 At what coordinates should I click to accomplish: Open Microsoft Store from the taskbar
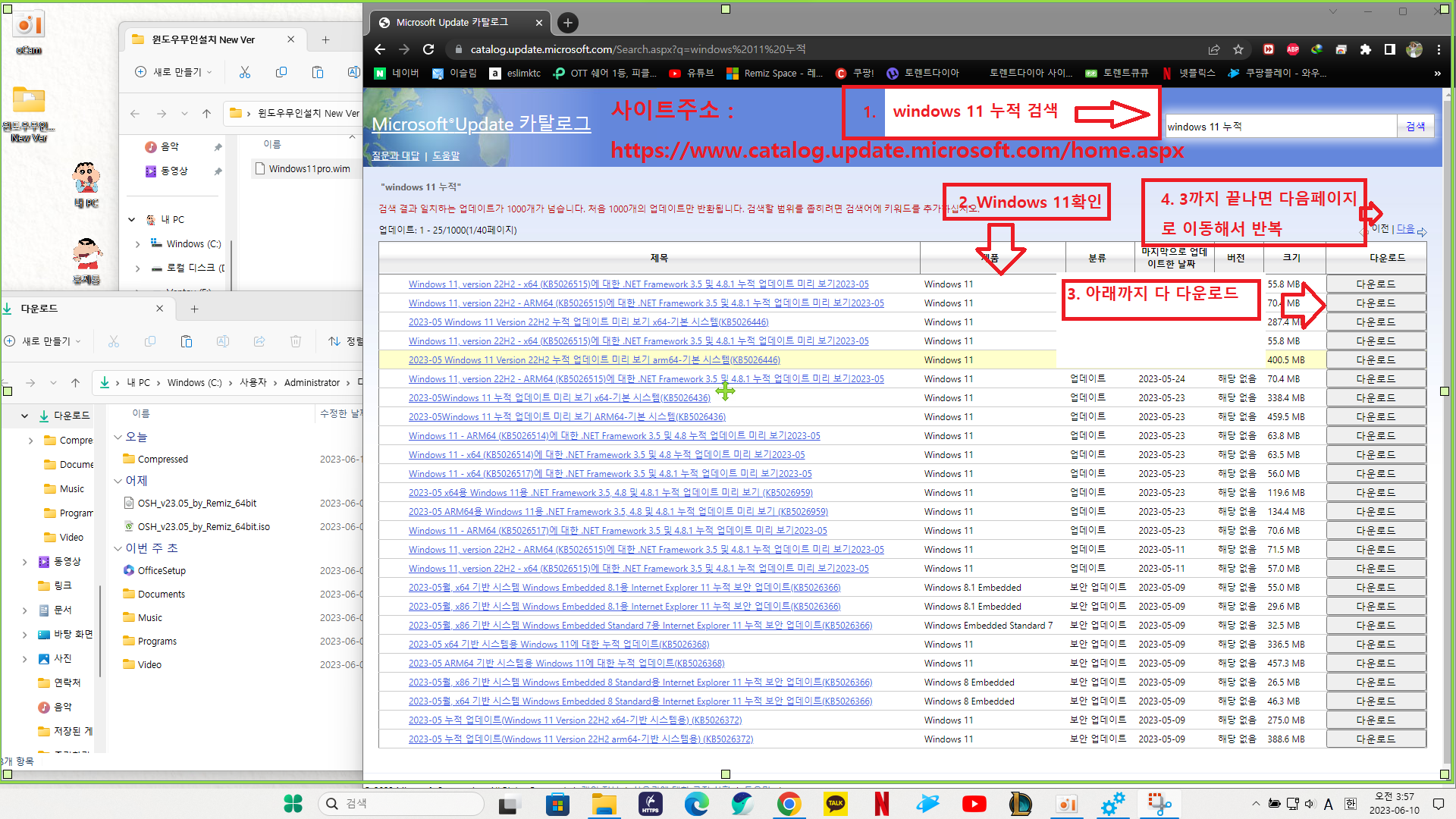tap(557, 804)
